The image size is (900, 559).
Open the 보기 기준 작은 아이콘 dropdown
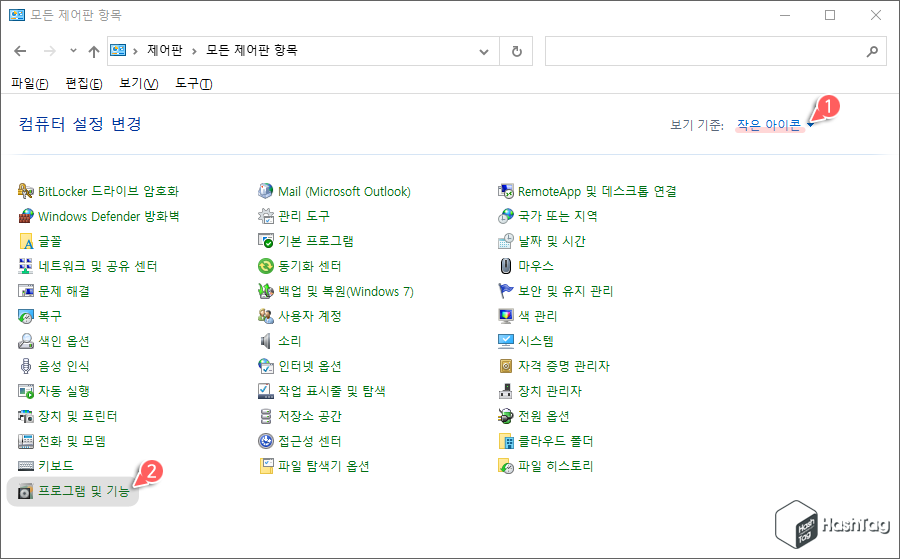pyautogui.click(x=775, y=125)
